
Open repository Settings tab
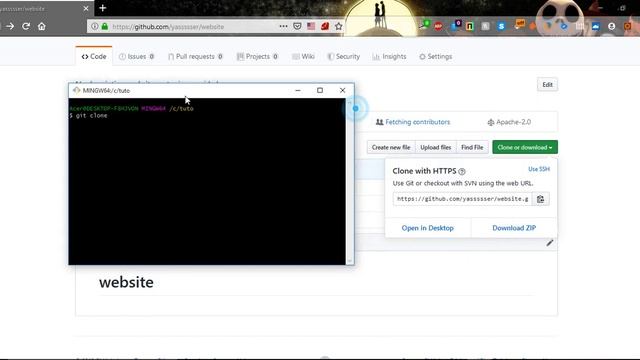point(436,56)
